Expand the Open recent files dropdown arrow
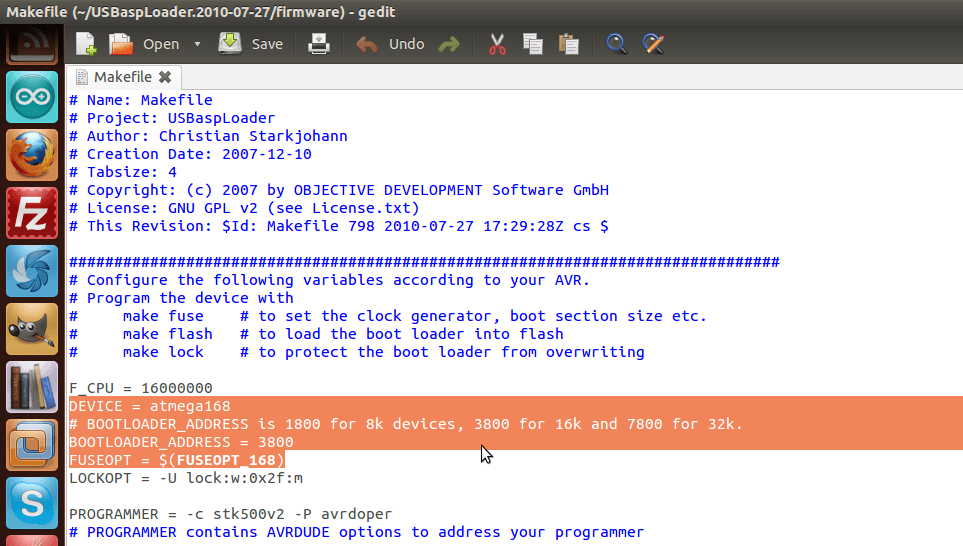 [197, 44]
